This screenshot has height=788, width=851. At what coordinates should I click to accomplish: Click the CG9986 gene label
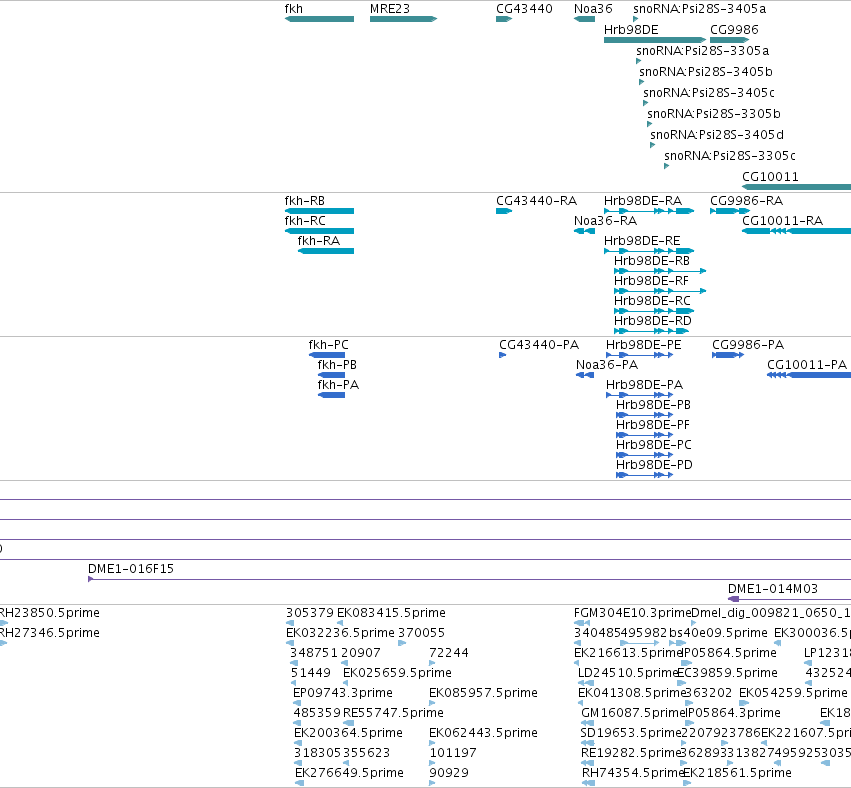tap(734, 30)
